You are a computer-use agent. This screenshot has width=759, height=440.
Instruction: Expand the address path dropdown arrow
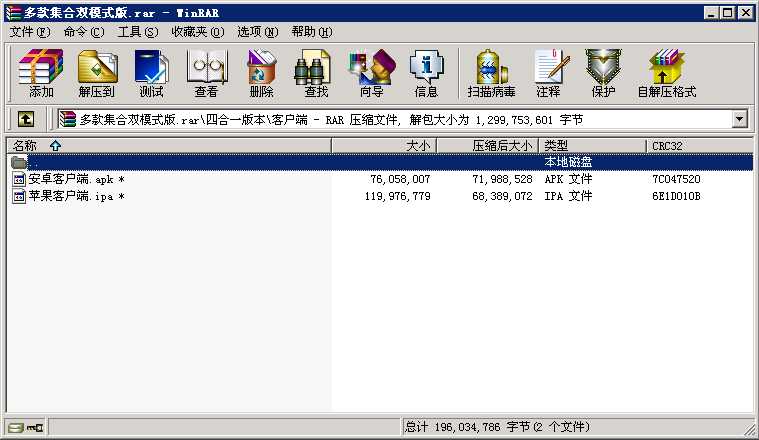click(739, 119)
